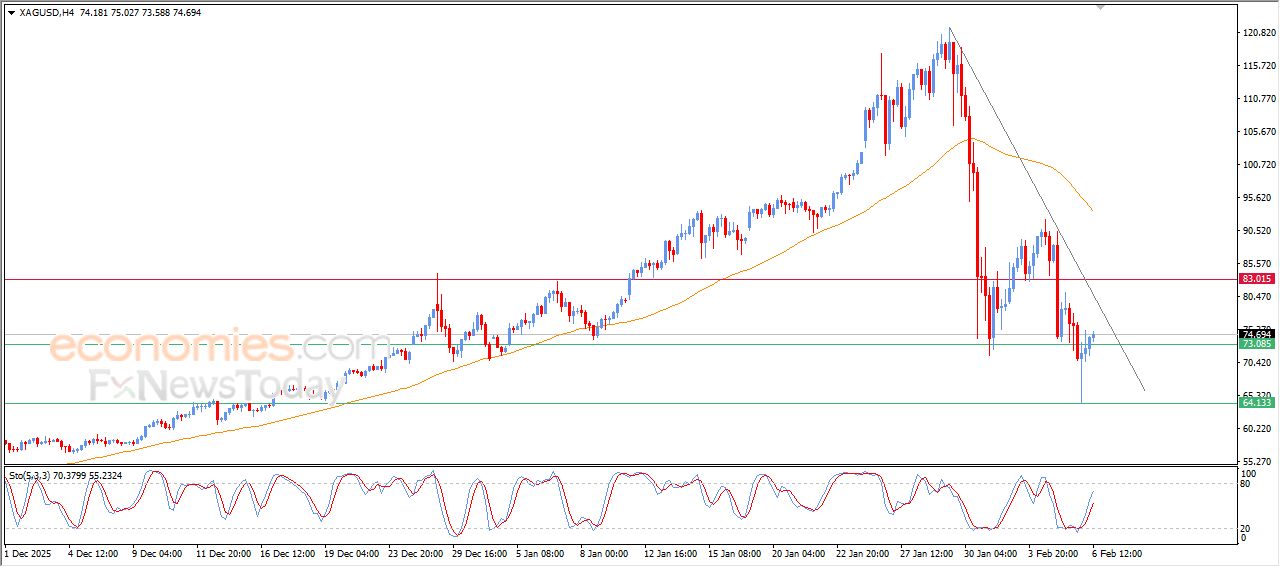Click the 1 Dec 2025 date label
The image size is (1280, 567).
(x=26, y=553)
